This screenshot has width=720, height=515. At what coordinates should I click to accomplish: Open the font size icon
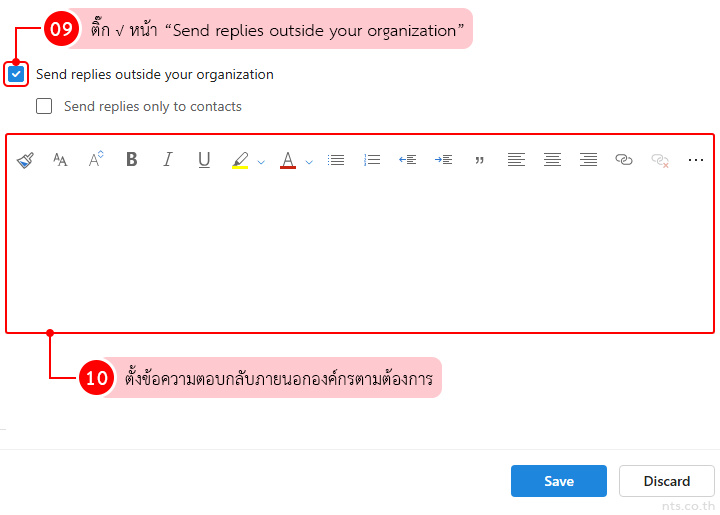coord(96,159)
